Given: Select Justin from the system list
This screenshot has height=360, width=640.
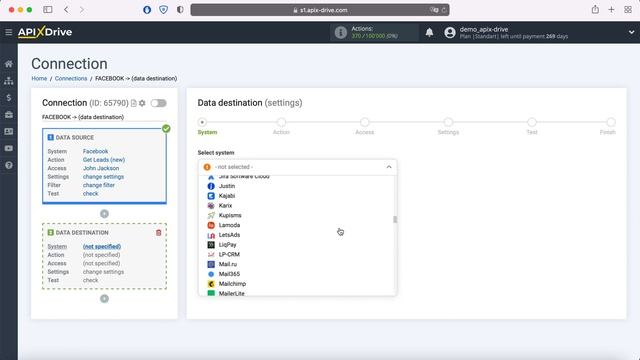Looking at the screenshot, I should coord(297,186).
